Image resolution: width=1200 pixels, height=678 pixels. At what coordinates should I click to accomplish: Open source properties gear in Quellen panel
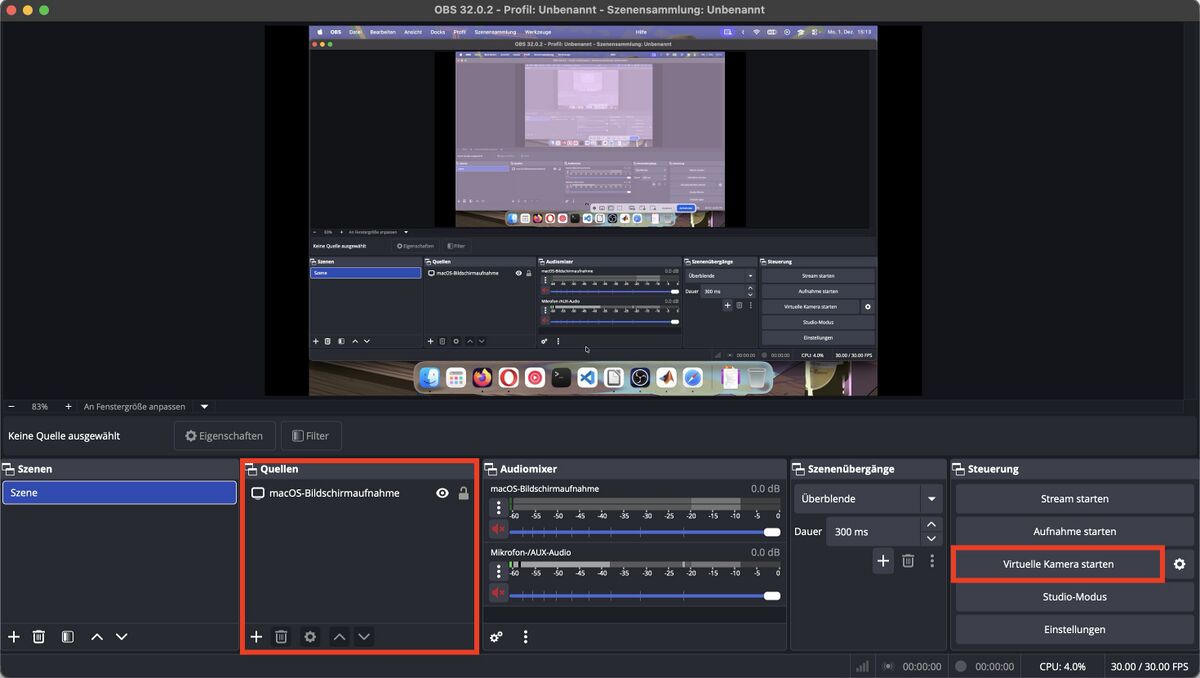(x=310, y=637)
